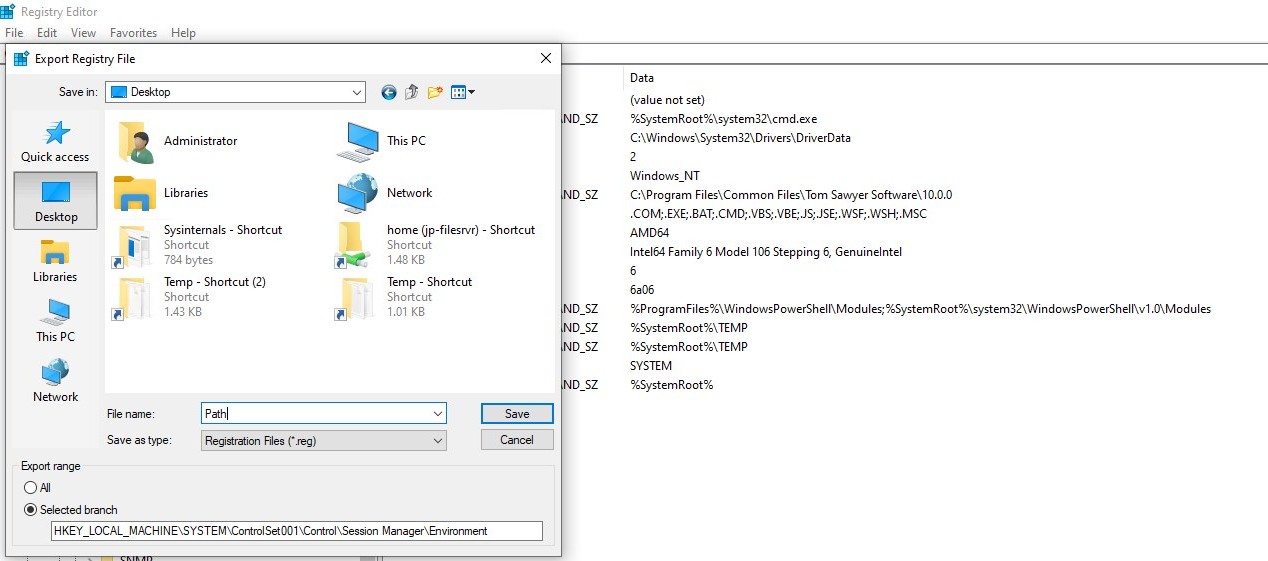Click Registry Editor app icon in title bar
1268x561 pixels.
(x=7, y=11)
